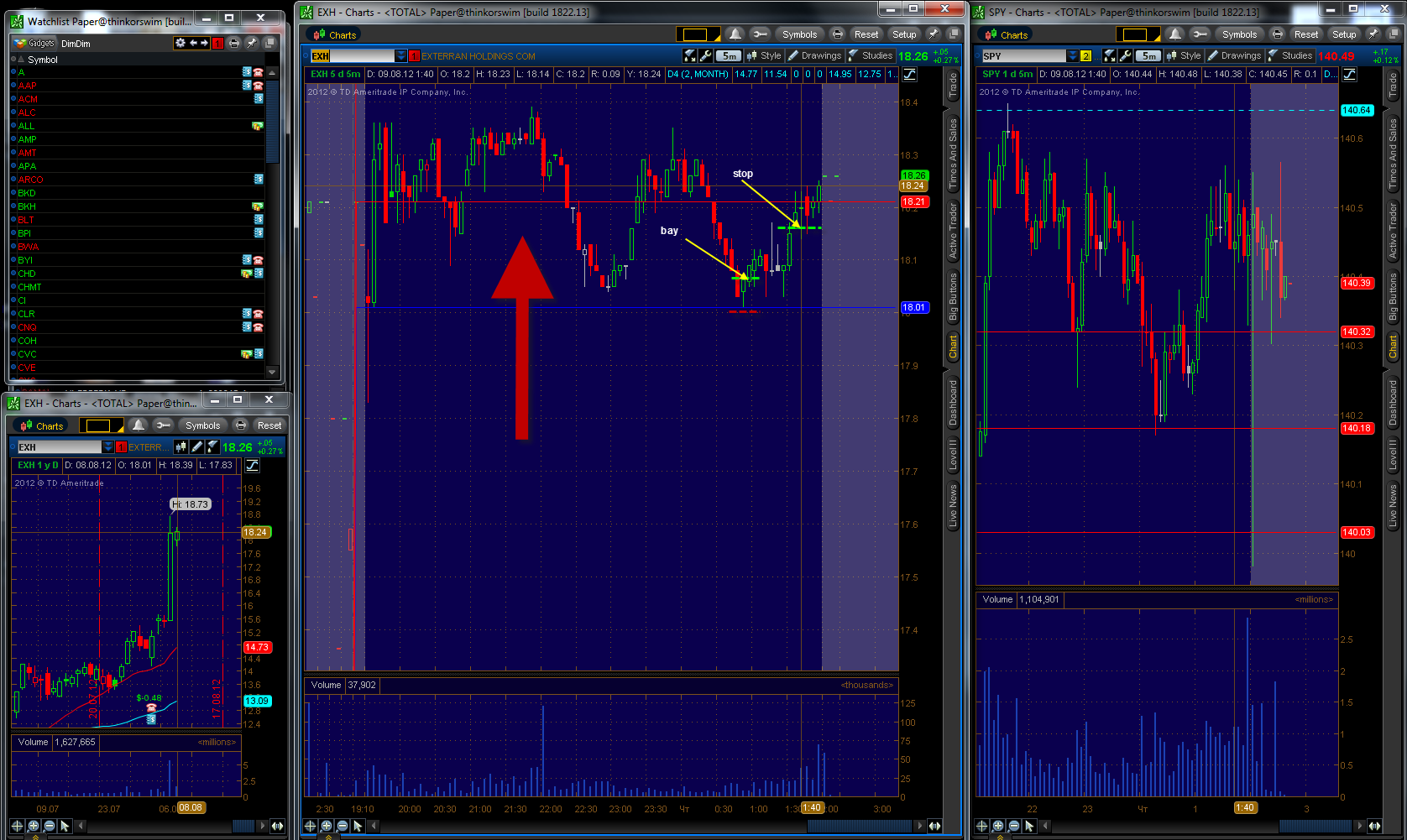The width and height of the screenshot is (1407, 840).
Task: Select pointer cursor tool at bottom of center chart
Action: tap(358, 826)
